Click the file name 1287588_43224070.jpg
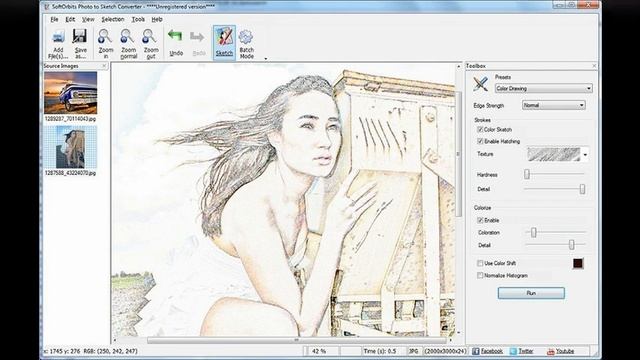Viewport: 640px width, 360px height. click(x=70, y=173)
